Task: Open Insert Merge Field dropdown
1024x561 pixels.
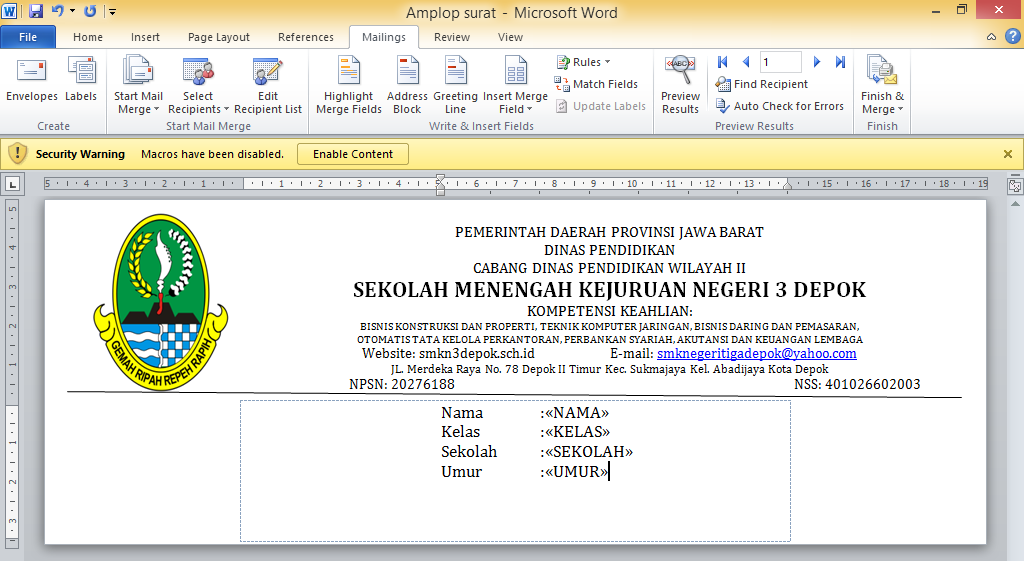Action: pos(515,85)
